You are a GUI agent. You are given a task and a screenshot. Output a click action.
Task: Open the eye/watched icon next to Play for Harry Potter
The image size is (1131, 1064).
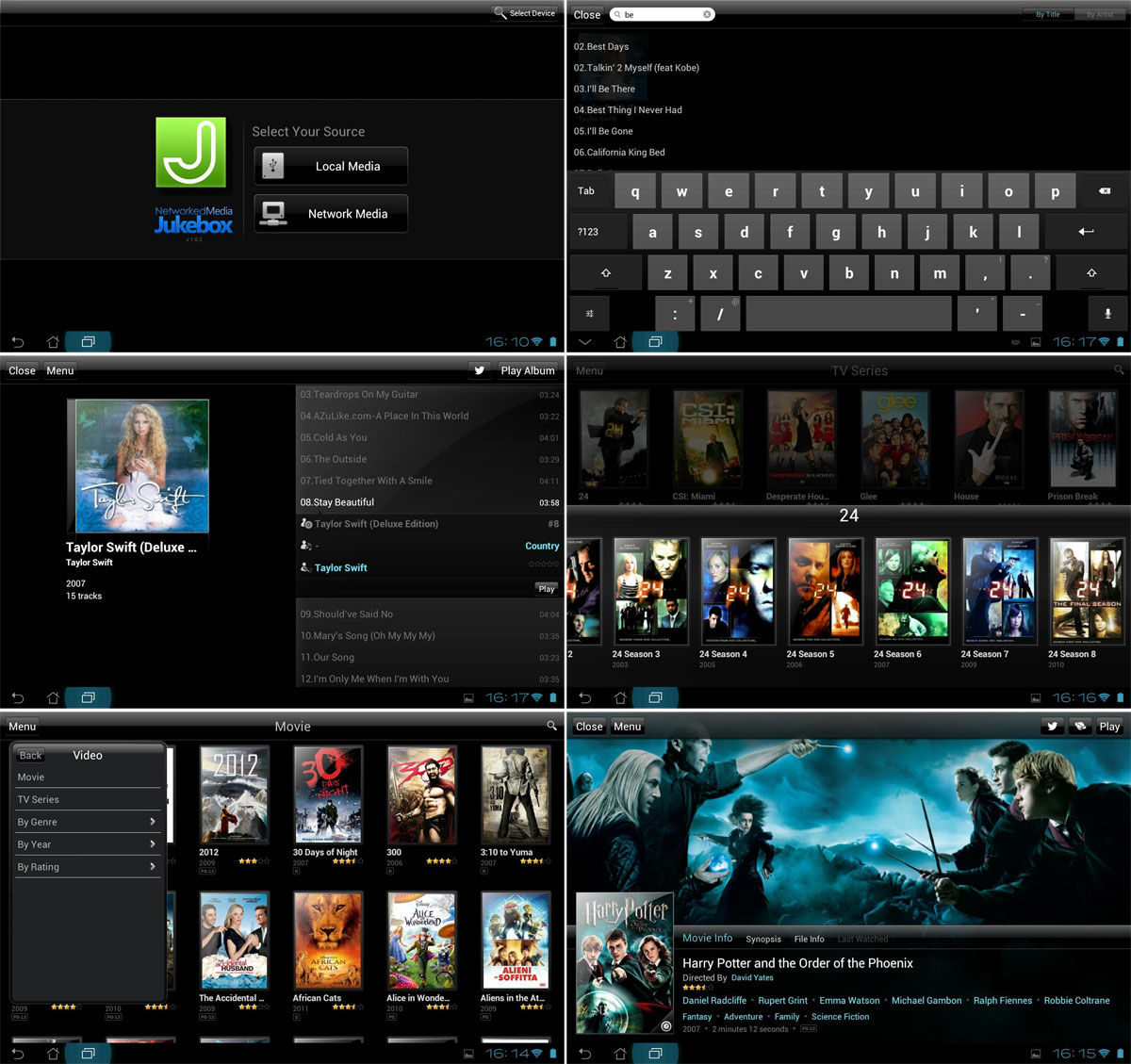pos(1080,727)
